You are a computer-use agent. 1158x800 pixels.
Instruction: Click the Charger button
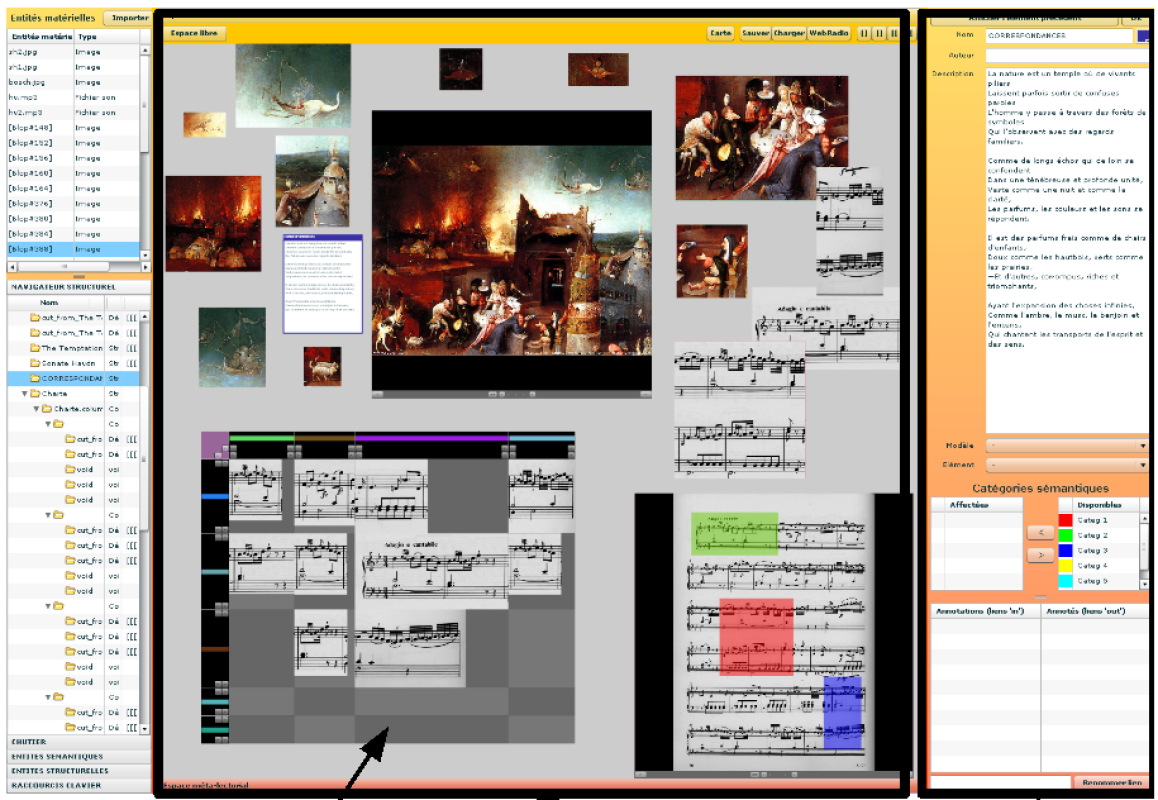click(788, 33)
